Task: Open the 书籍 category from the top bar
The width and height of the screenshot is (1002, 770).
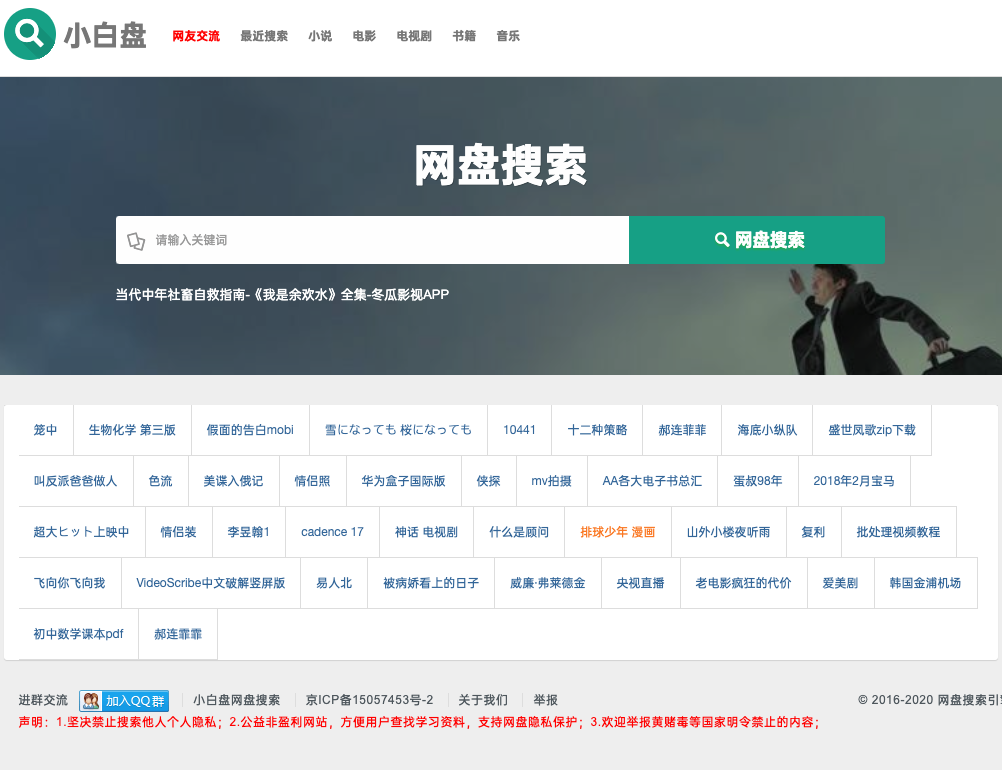Action: coord(463,36)
